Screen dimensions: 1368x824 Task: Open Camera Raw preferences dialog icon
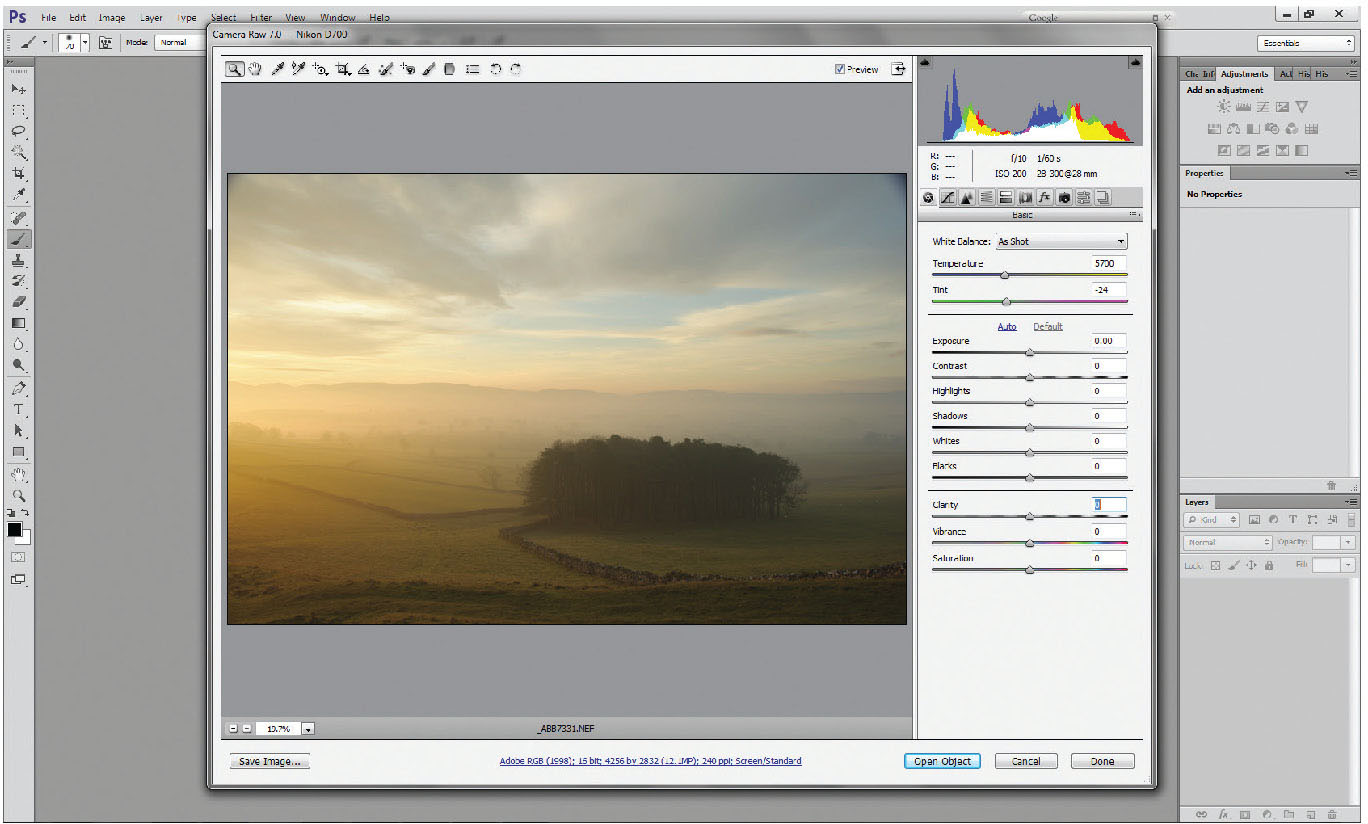[473, 69]
